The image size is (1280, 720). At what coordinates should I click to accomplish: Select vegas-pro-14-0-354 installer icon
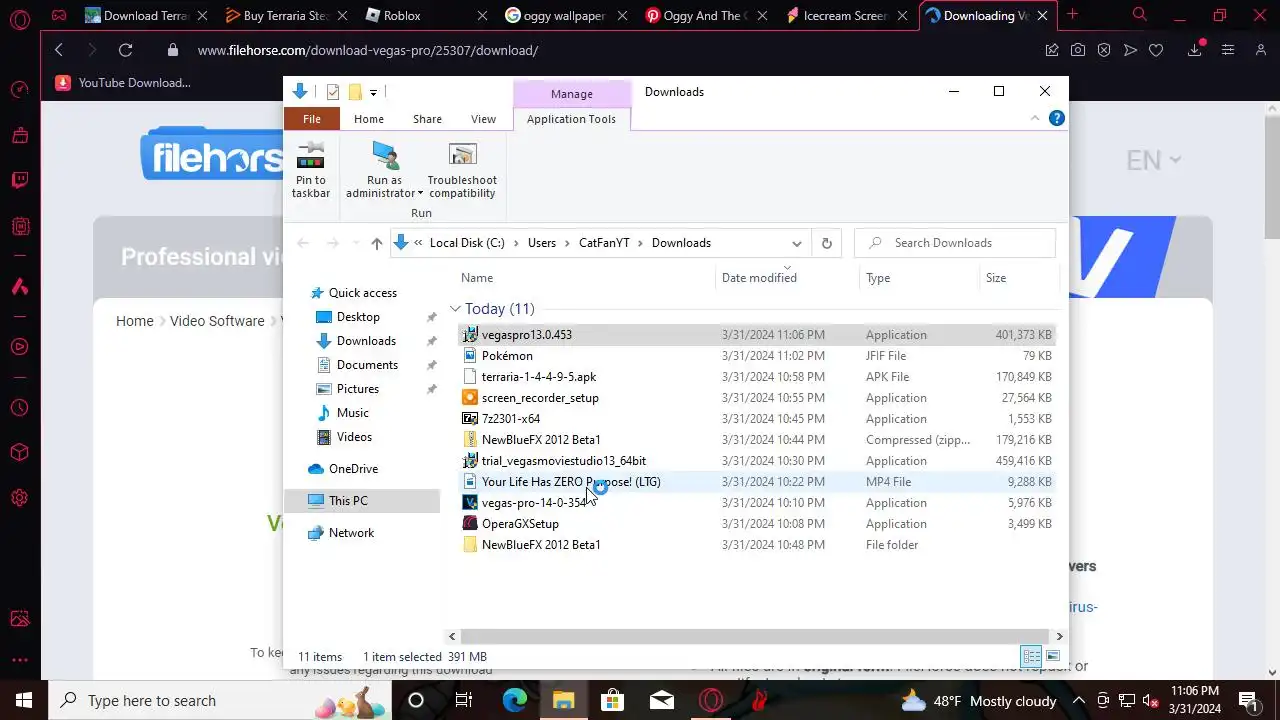(470, 503)
